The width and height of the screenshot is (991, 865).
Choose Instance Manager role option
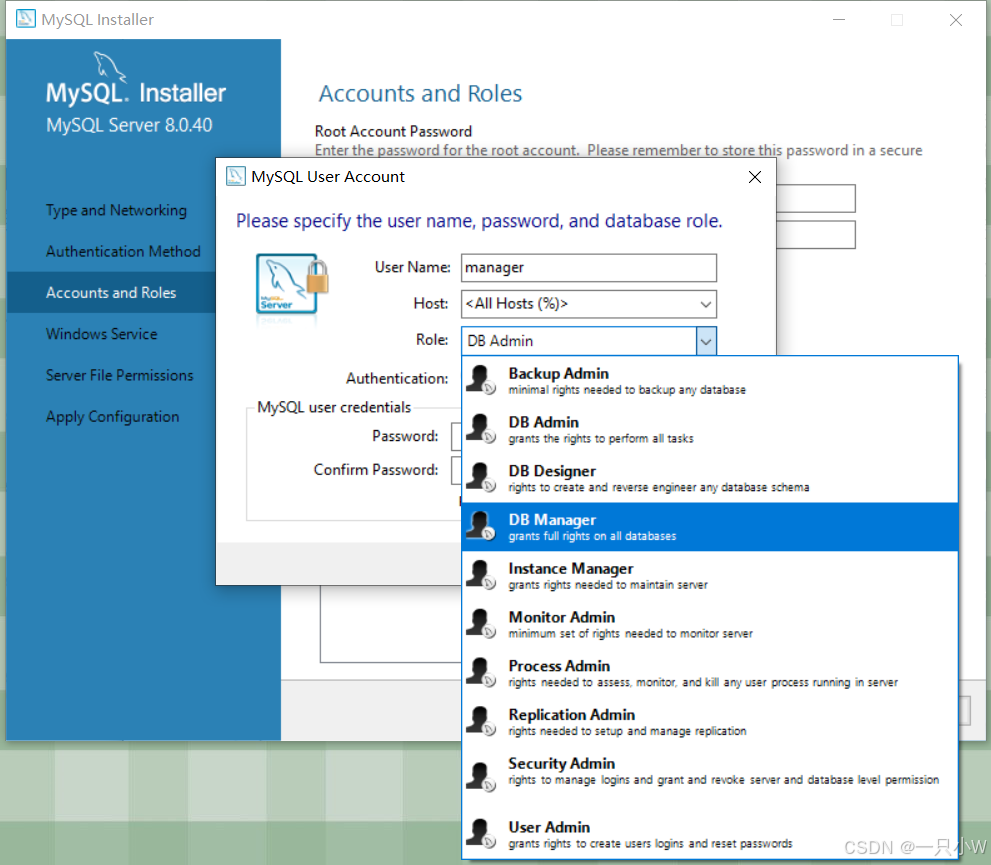tap(710, 576)
